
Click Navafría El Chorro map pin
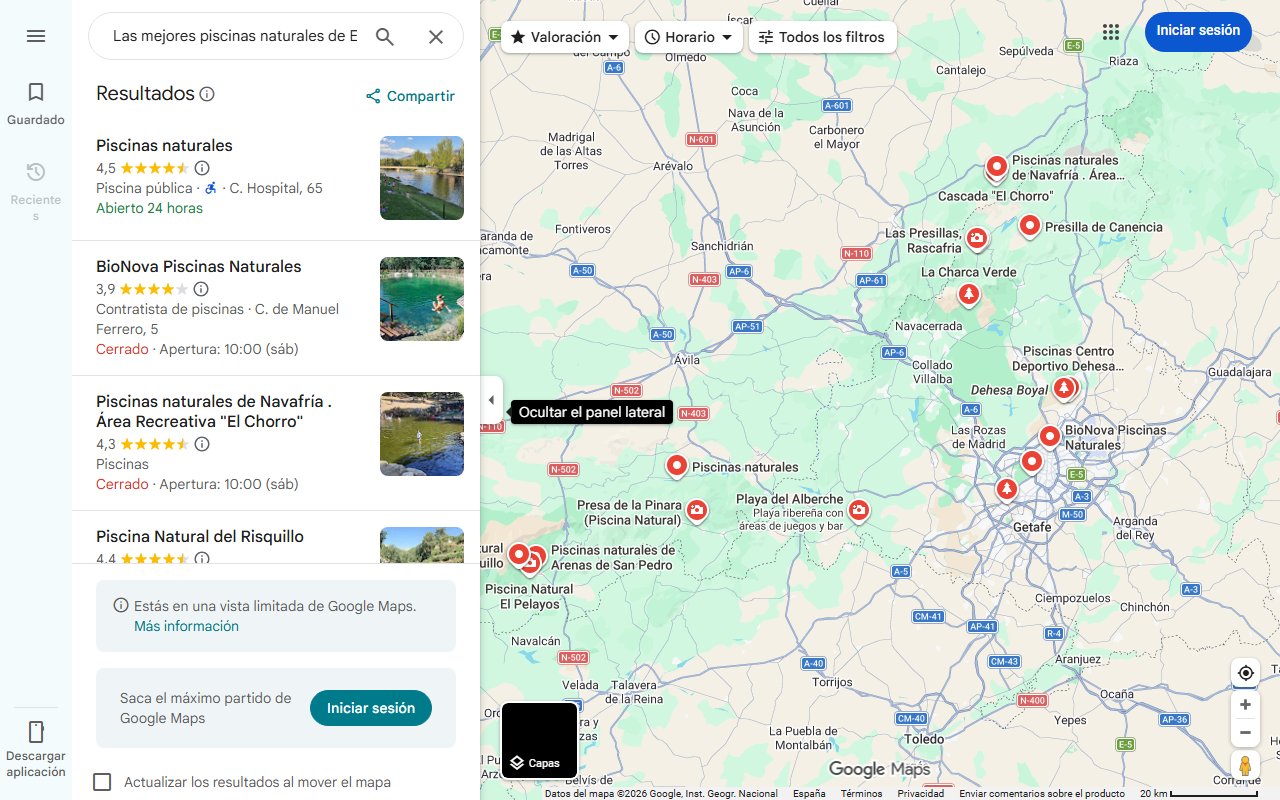[996, 166]
